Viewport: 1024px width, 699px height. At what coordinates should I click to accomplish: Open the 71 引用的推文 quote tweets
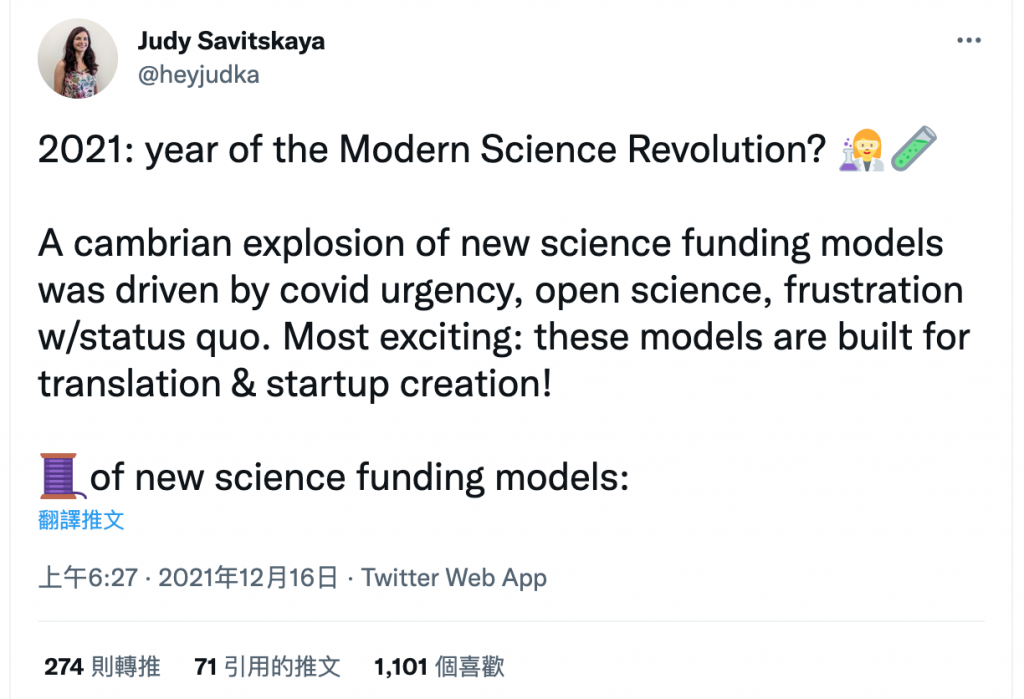tap(268, 667)
